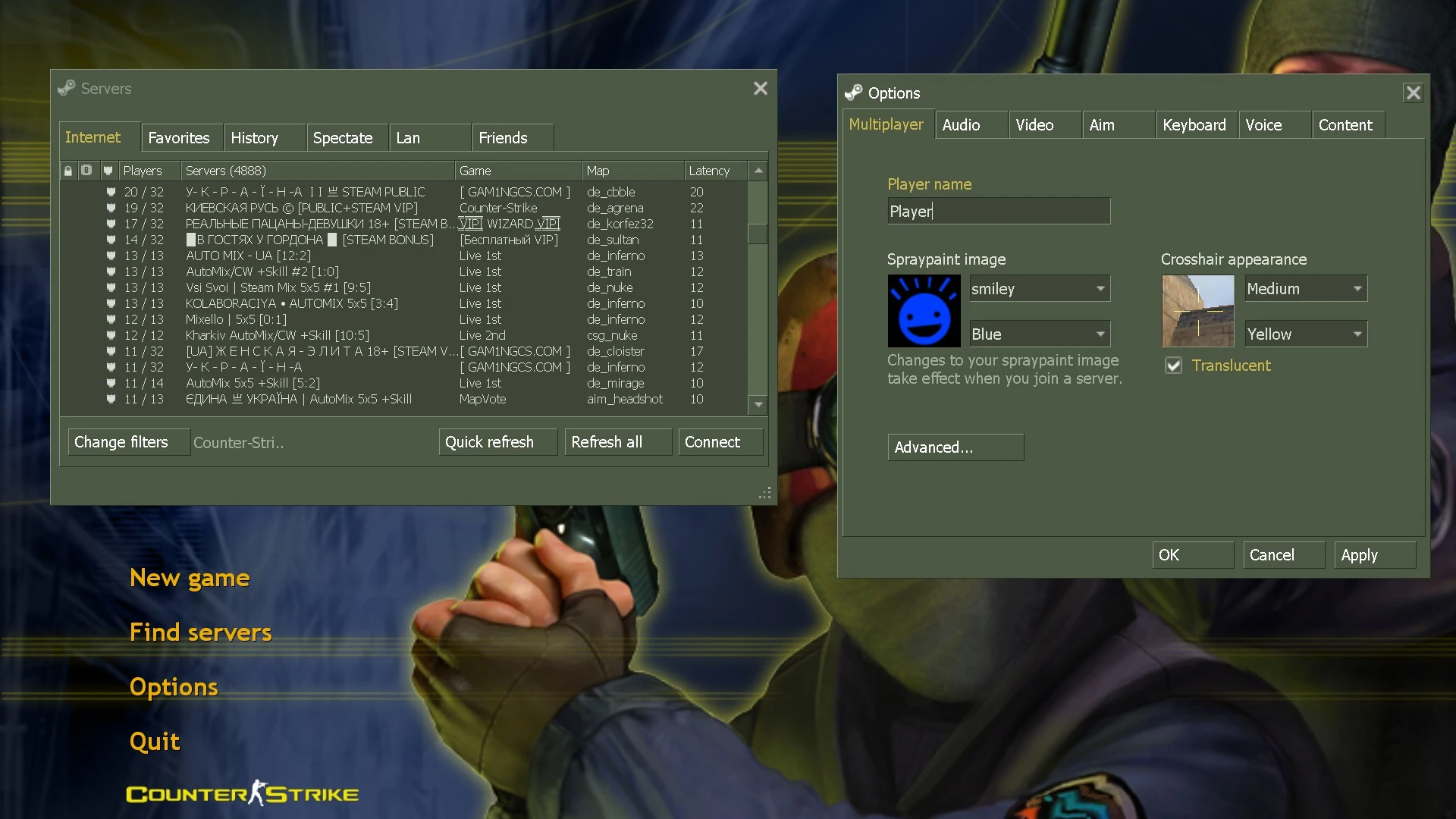Click the Player name input field

click(x=998, y=211)
